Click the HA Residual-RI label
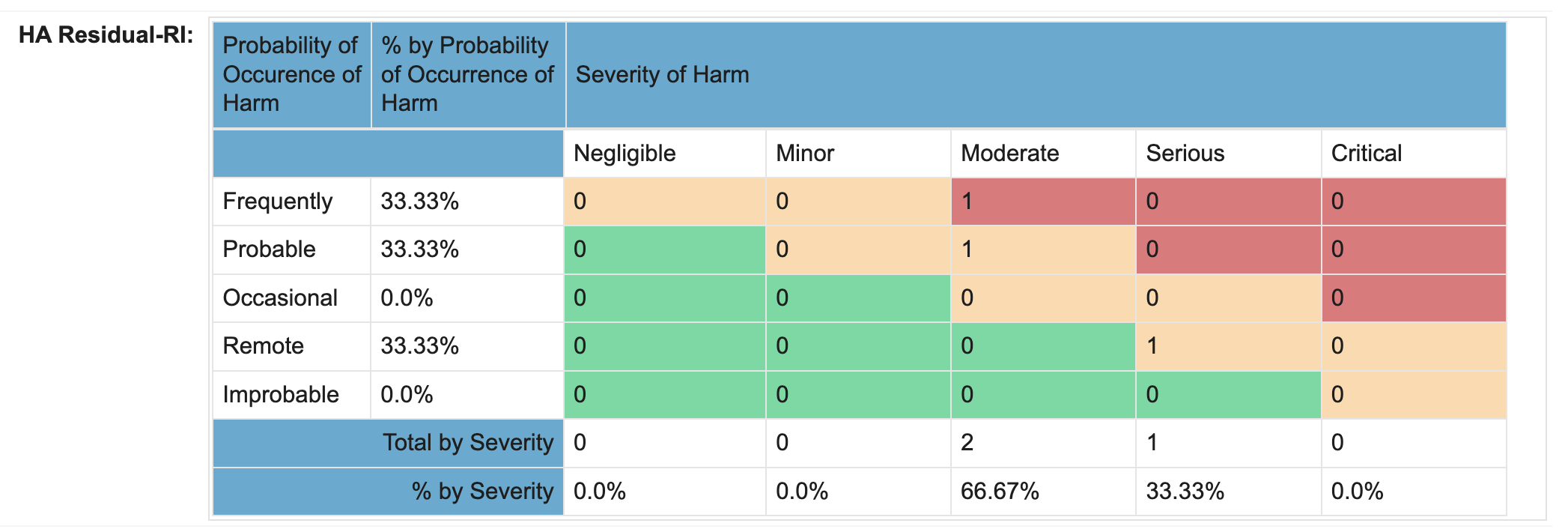This screenshot has width=1568, height=529. tap(106, 35)
